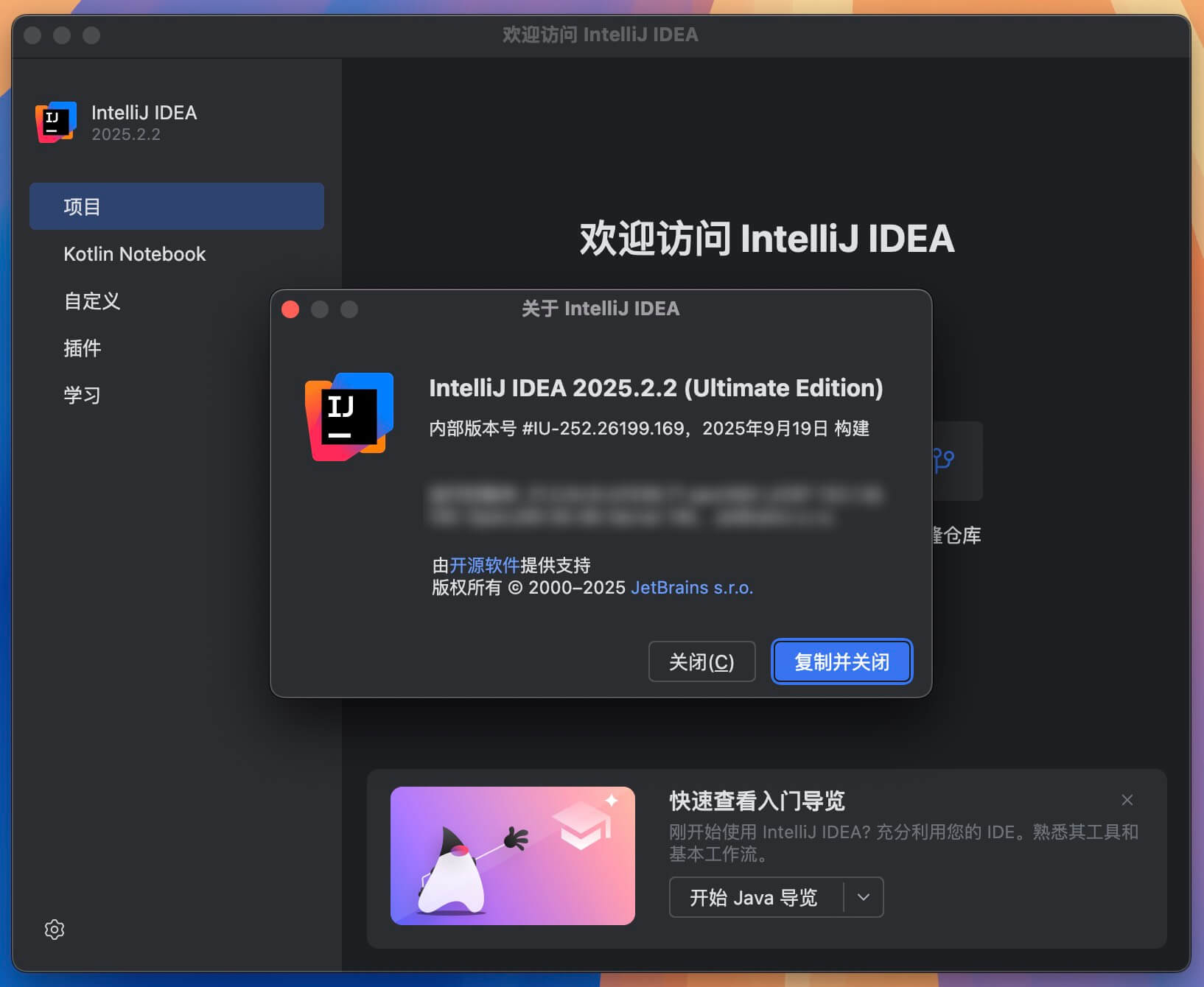This screenshot has width=1204, height=987.
Task: Click the IntelliJ IDEA 2025.2.2 Ultimate Edition title
Action: click(x=656, y=388)
